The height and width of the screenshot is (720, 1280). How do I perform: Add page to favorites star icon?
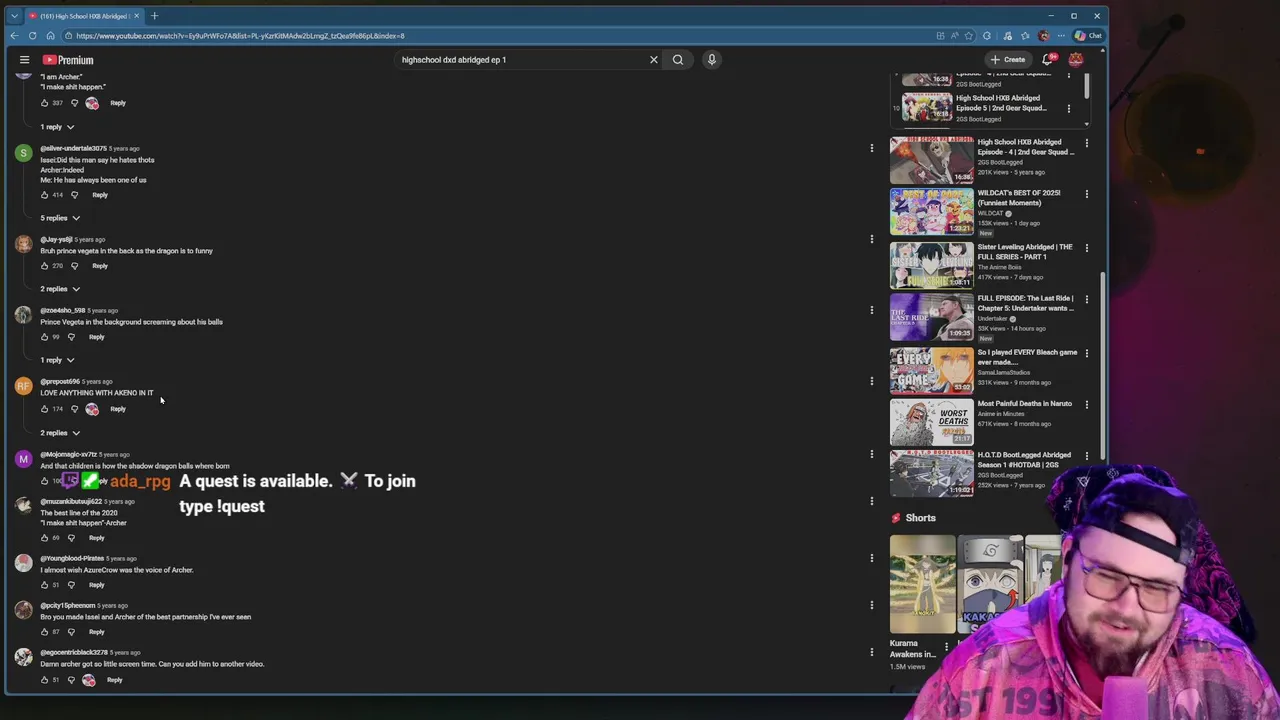[970, 36]
